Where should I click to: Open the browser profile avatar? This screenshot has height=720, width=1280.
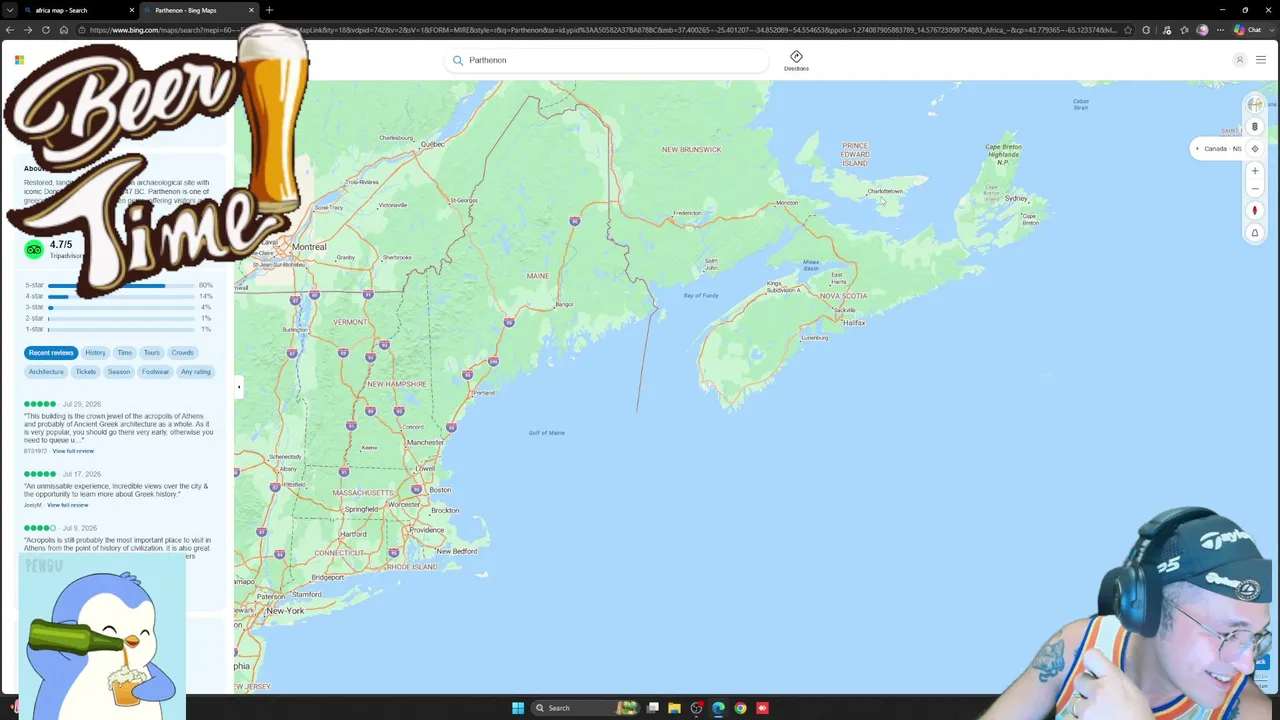click(1202, 30)
